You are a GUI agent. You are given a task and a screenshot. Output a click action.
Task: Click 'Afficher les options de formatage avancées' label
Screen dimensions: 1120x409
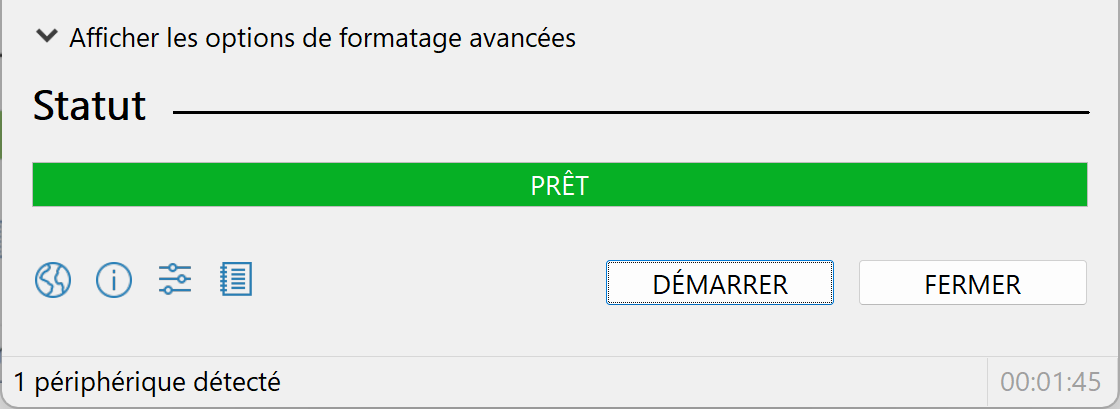pyautogui.click(x=322, y=38)
